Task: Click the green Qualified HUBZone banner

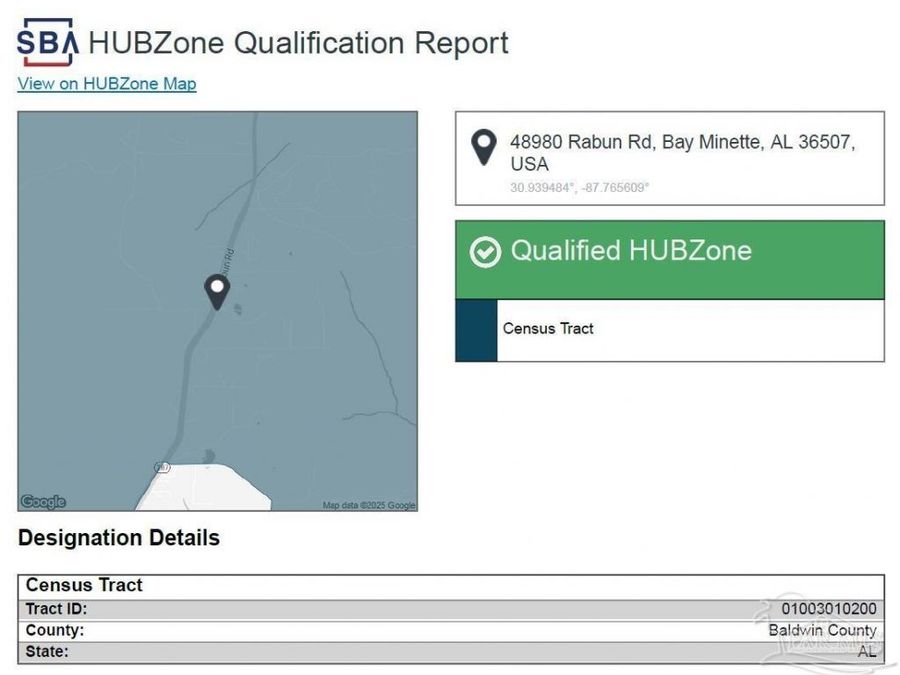Action: click(x=670, y=259)
